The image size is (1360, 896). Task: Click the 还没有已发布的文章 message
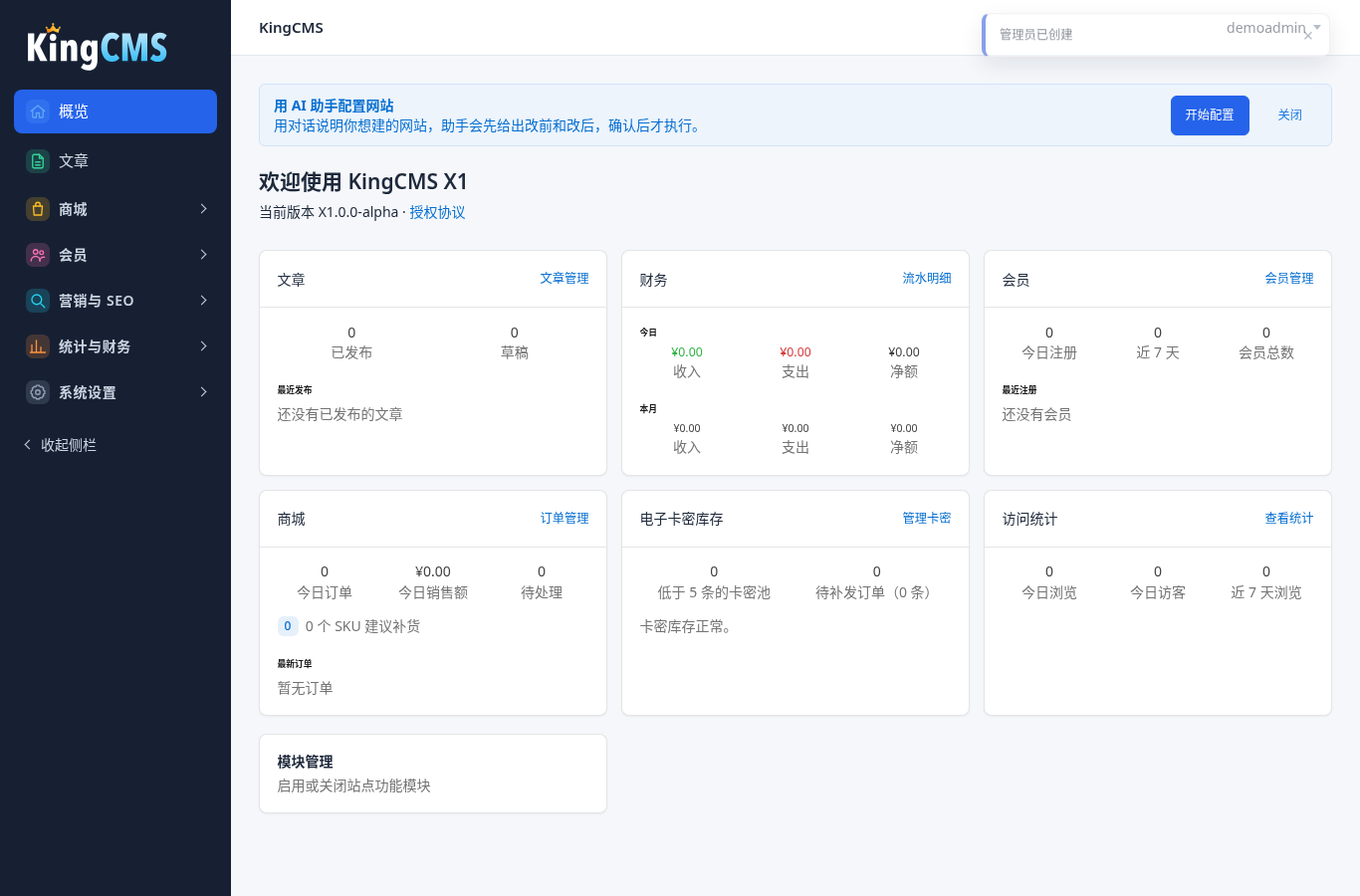pos(340,414)
